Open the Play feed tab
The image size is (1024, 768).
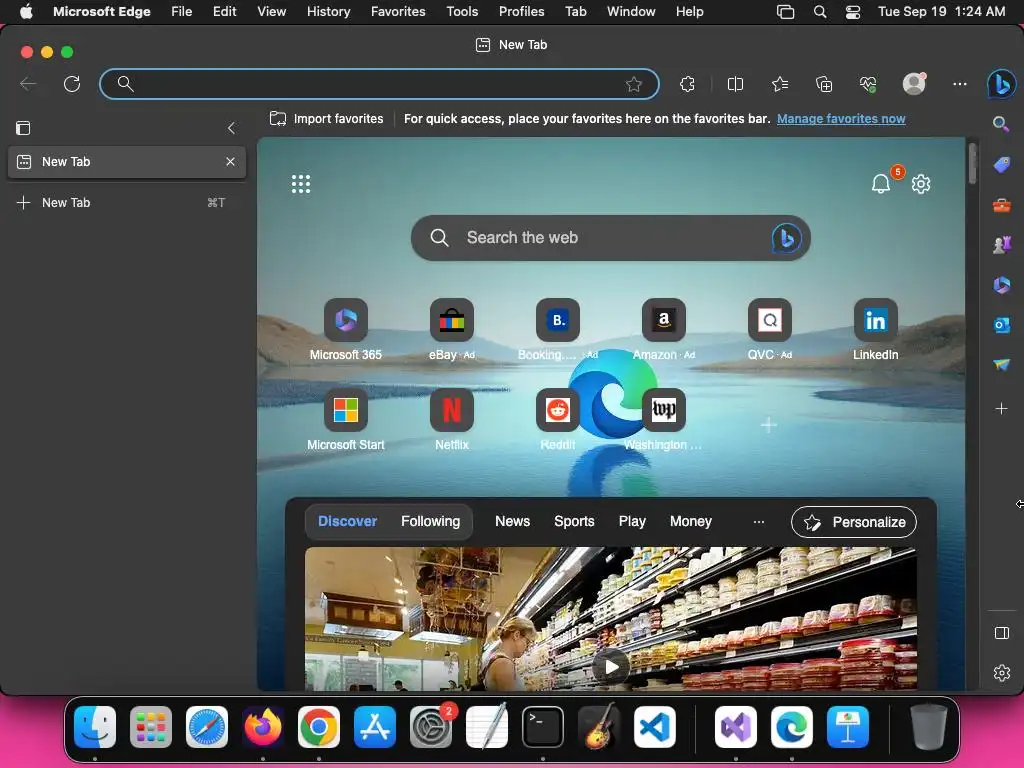pos(632,521)
